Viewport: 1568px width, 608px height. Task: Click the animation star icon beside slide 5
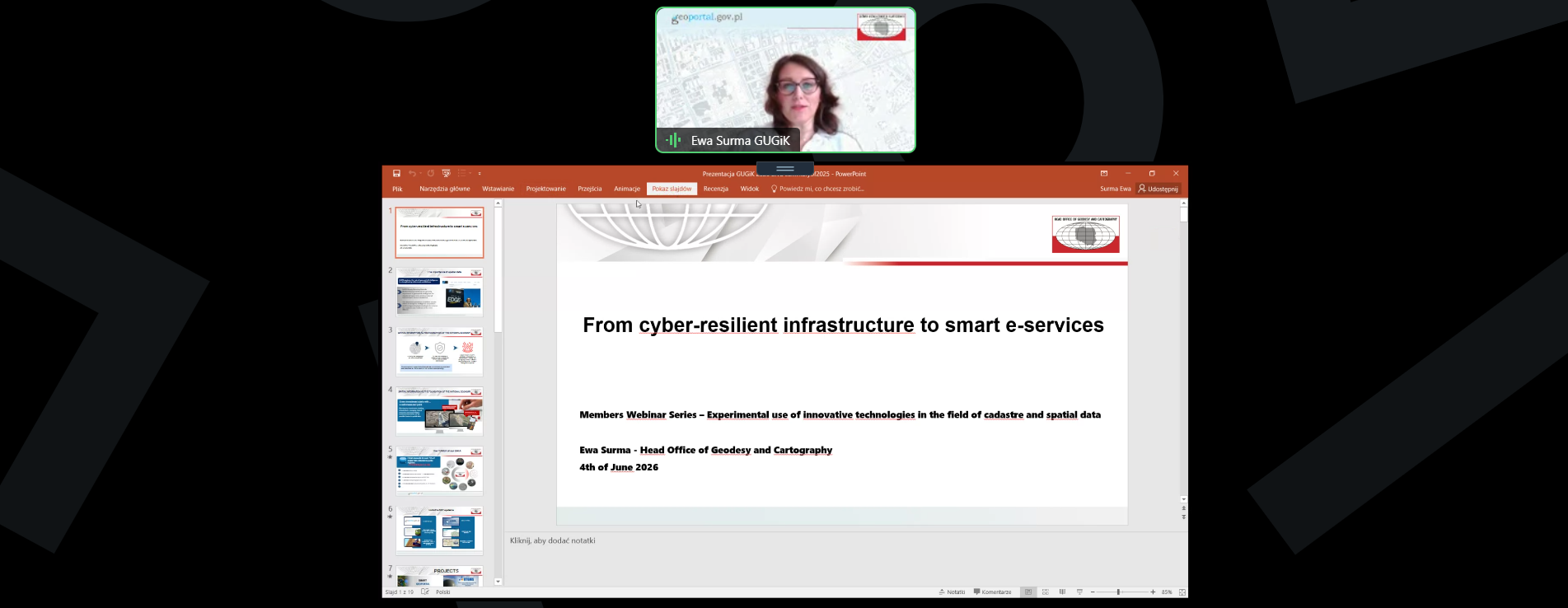391,457
